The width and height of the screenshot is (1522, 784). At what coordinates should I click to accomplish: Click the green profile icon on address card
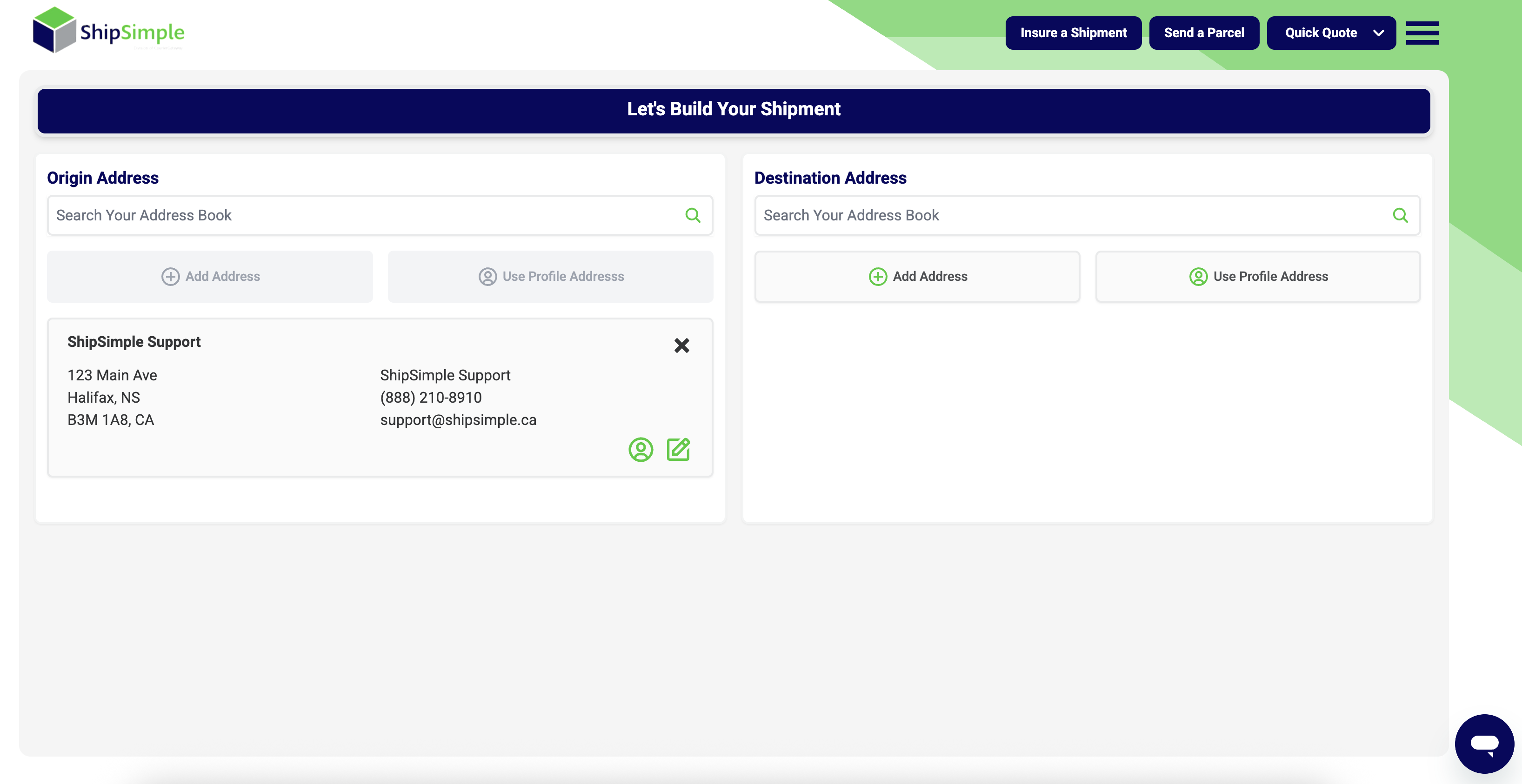641,450
